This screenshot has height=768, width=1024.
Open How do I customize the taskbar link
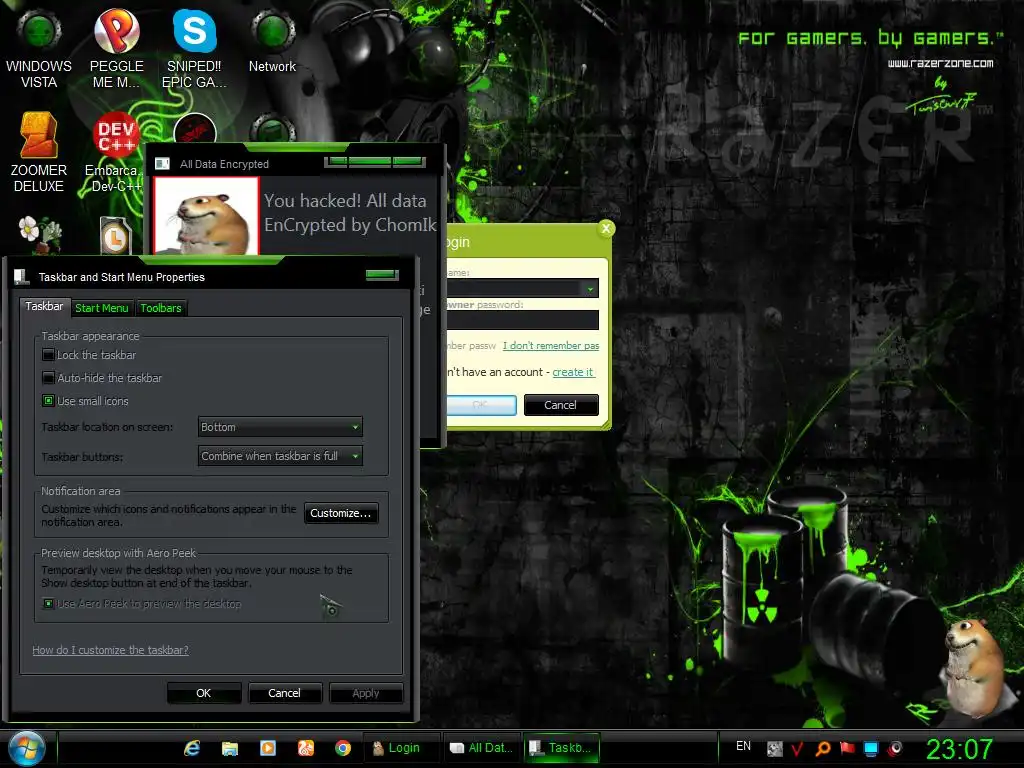[x=110, y=650]
